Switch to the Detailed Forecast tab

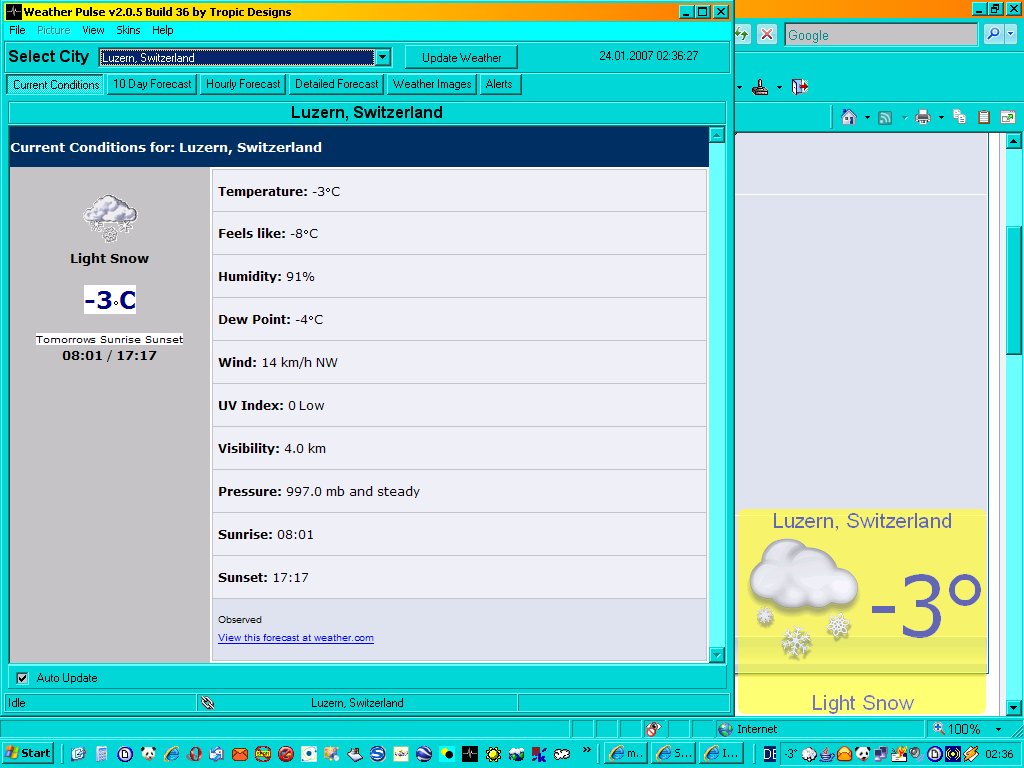click(x=336, y=84)
